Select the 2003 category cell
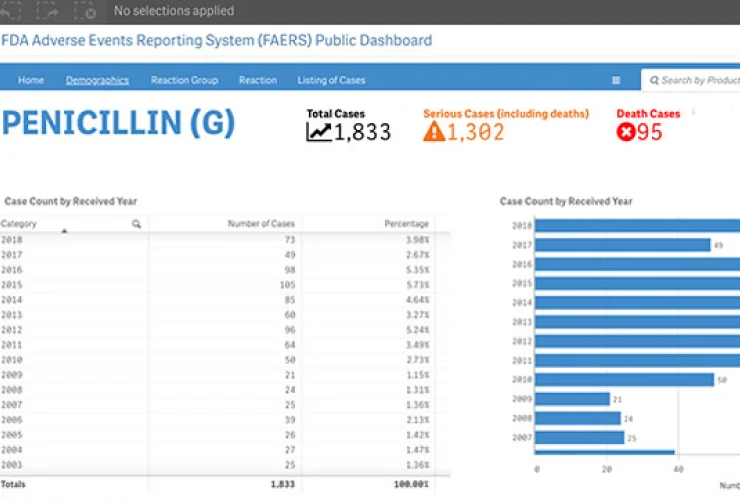This screenshot has width=740, height=500. click(12, 465)
